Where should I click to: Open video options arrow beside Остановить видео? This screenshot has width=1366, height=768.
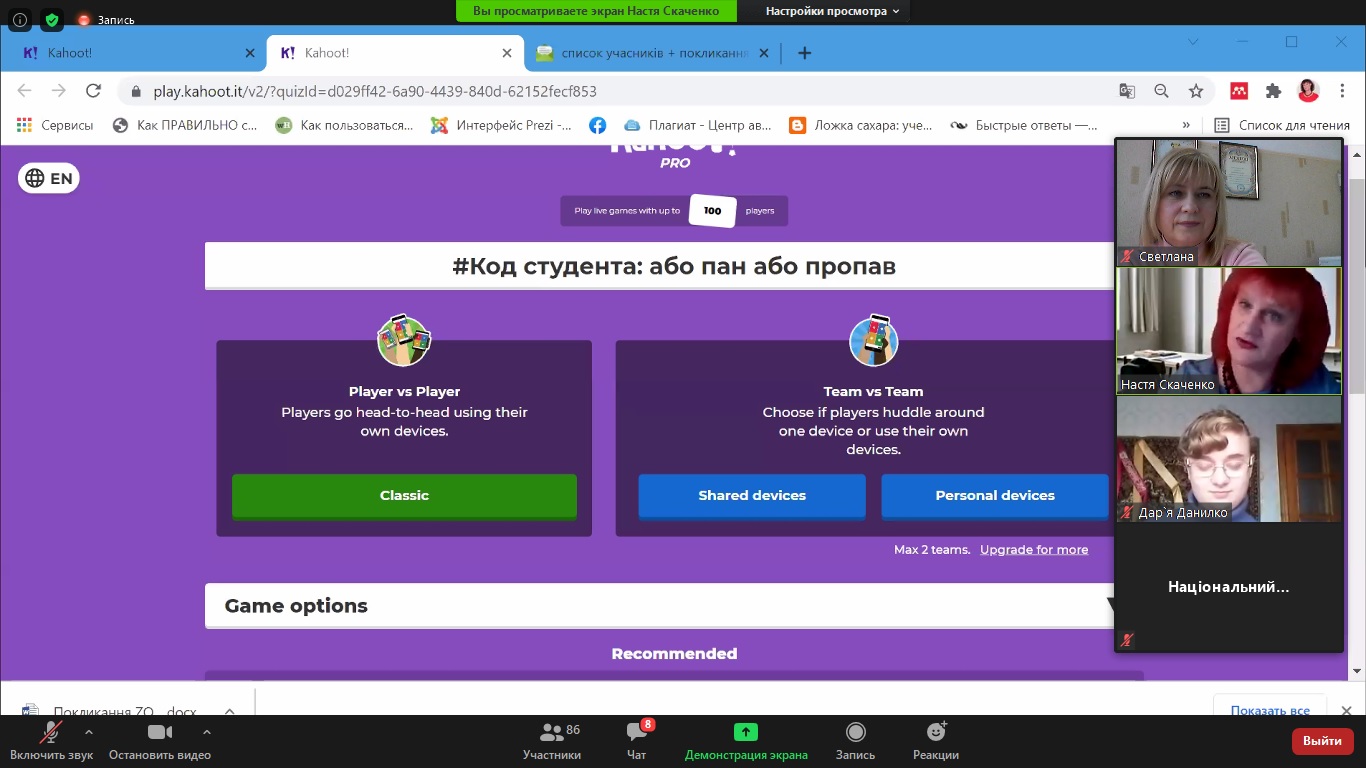pos(207,733)
